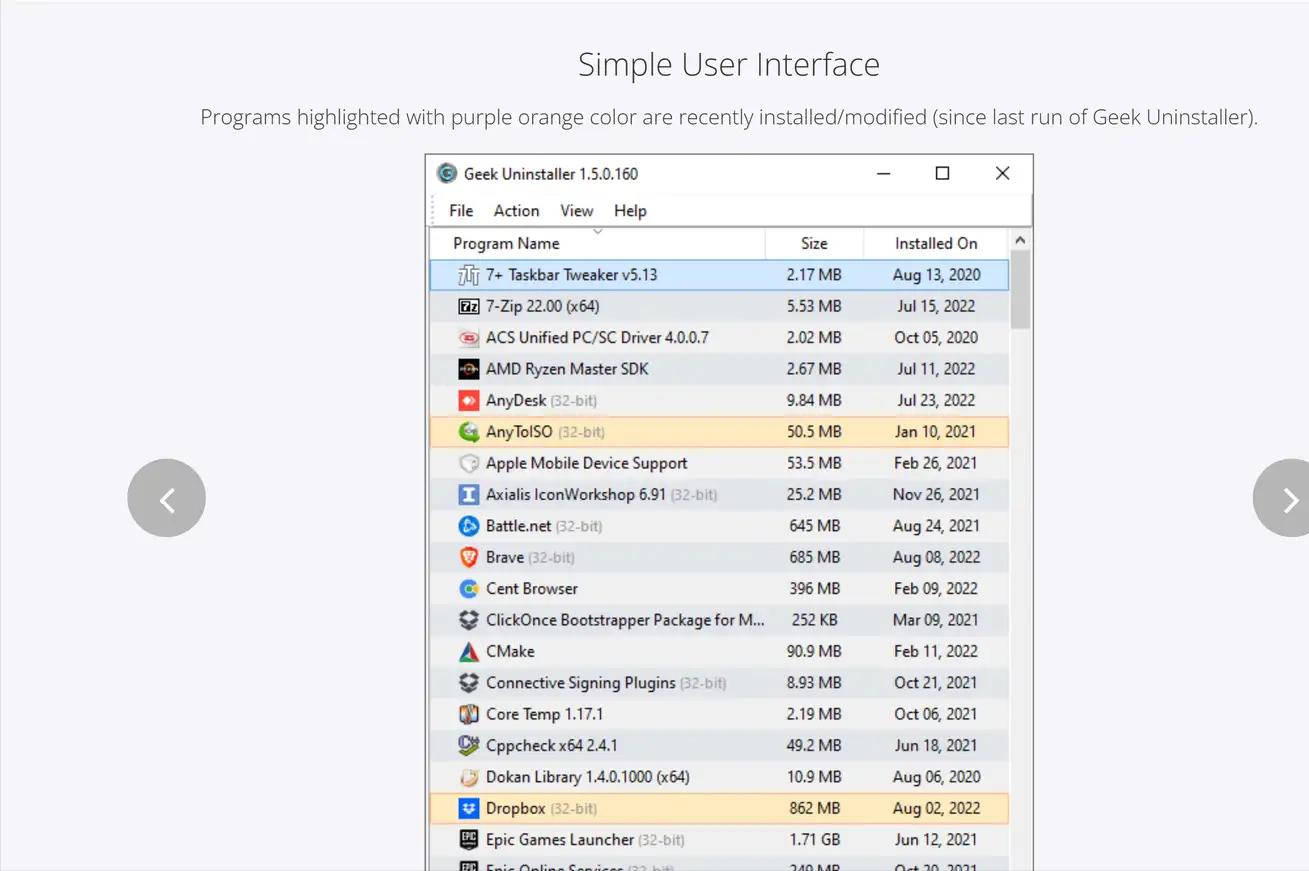Select the highlighted AnyToISO program name
Screen dimensions: 1309x871
click(520, 432)
